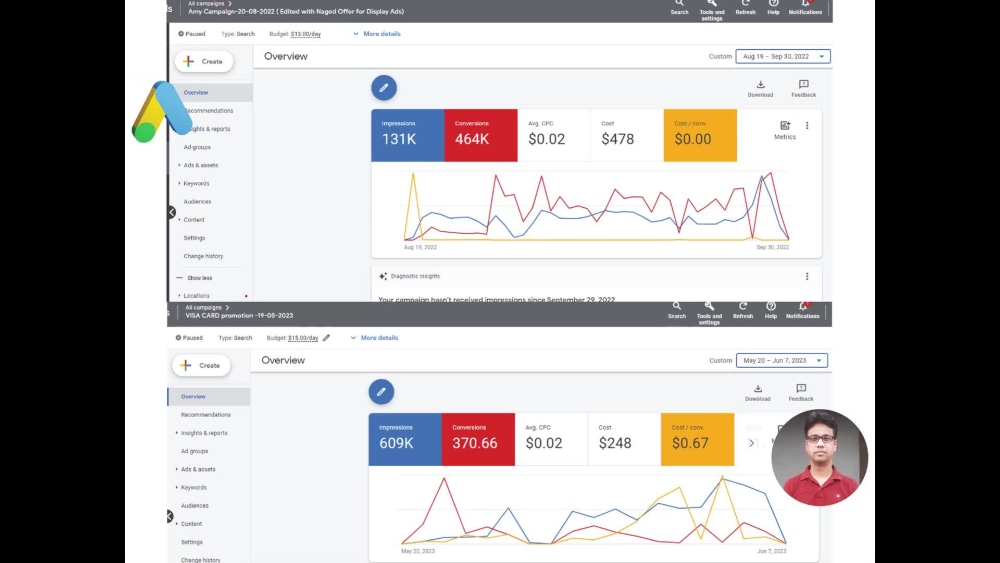The image size is (1000, 563).
Task: Select the Cost / conv. $0.67 tile
Action: click(x=698, y=439)
